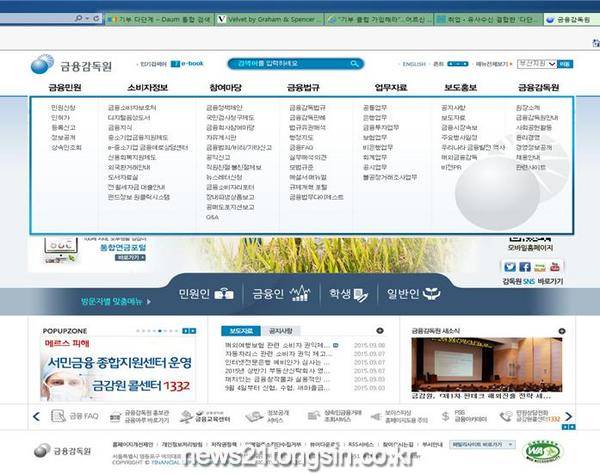Click the 모바일홈페이지 link
The height and width of the screenshot is (474, 600).
pos(530,248)
